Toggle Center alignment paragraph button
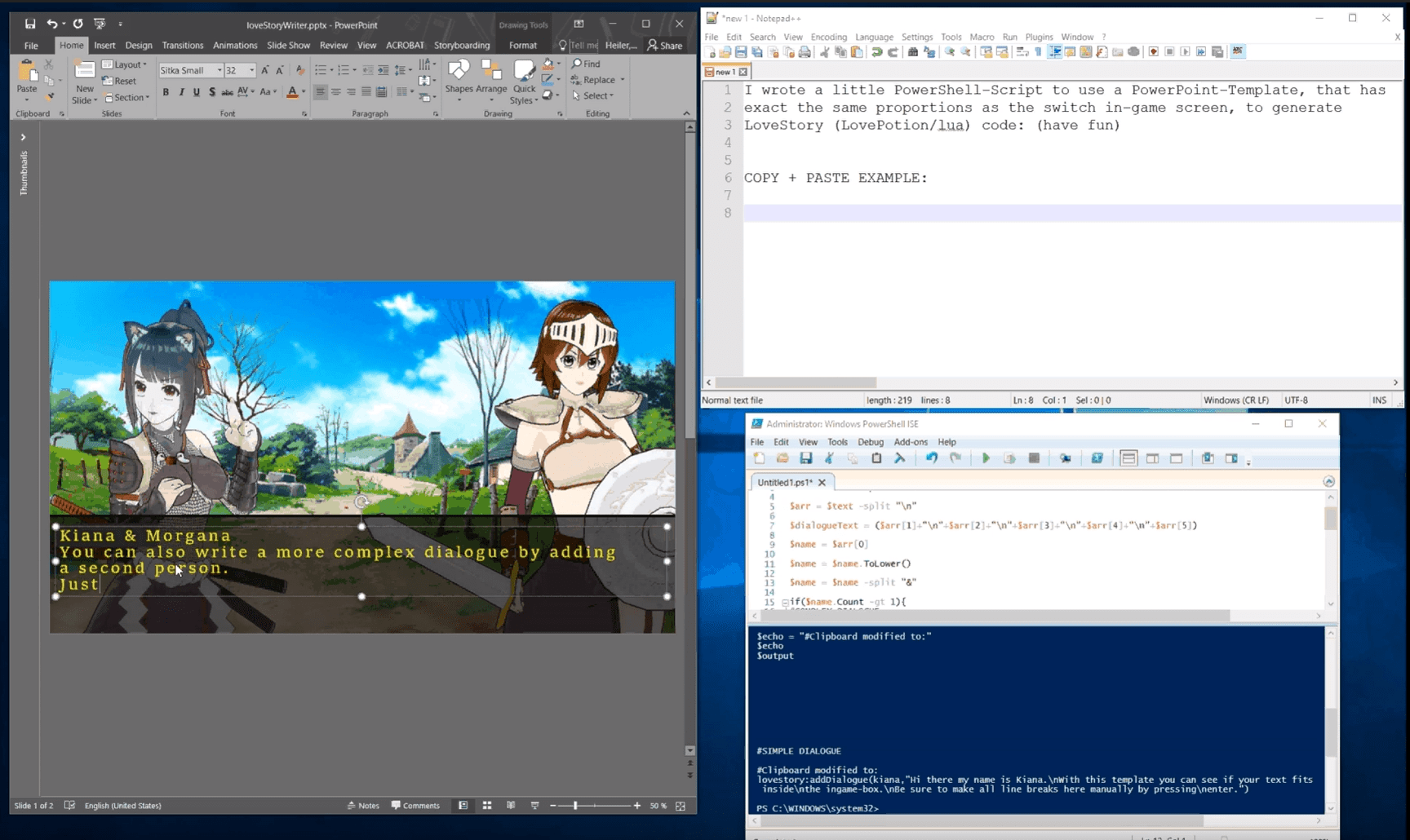 [x=336, y=92]
